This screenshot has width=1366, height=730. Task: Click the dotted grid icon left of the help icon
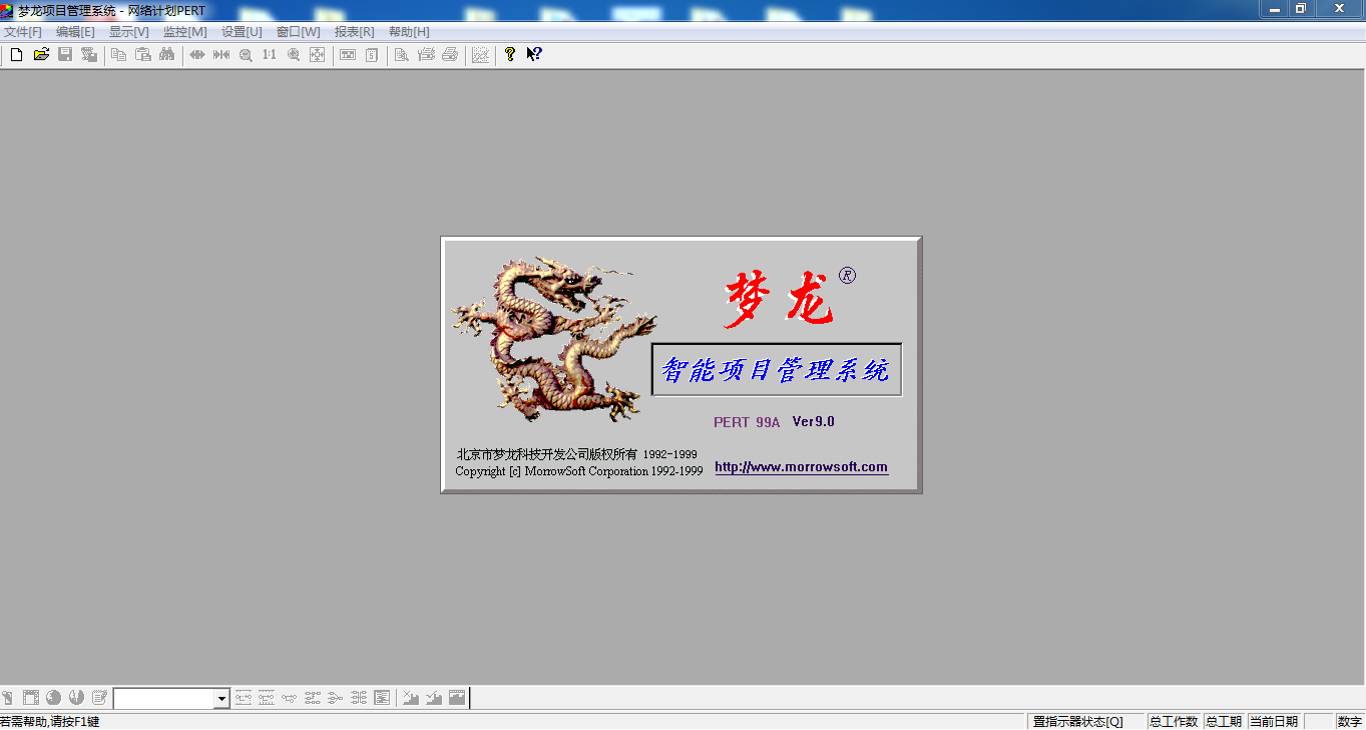[x=480, y=55]
